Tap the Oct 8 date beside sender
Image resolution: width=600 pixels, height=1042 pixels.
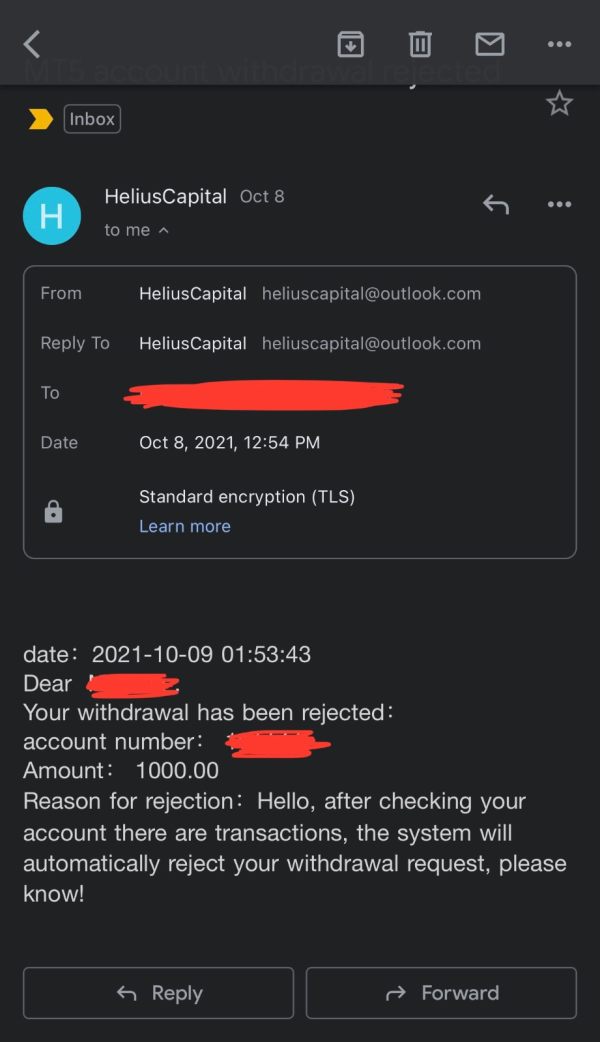point(262,197)
